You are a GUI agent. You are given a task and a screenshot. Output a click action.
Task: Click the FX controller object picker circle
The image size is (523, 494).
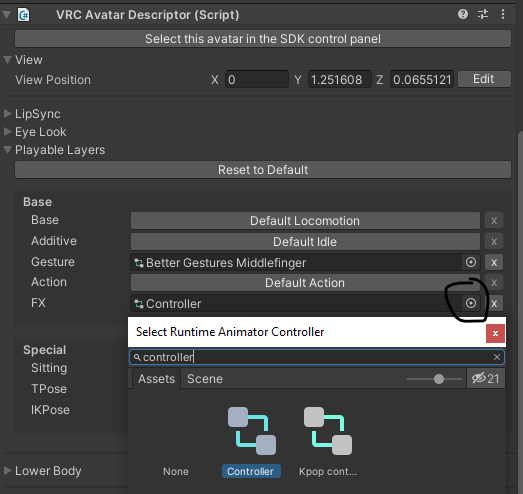(x=471, y=303)
